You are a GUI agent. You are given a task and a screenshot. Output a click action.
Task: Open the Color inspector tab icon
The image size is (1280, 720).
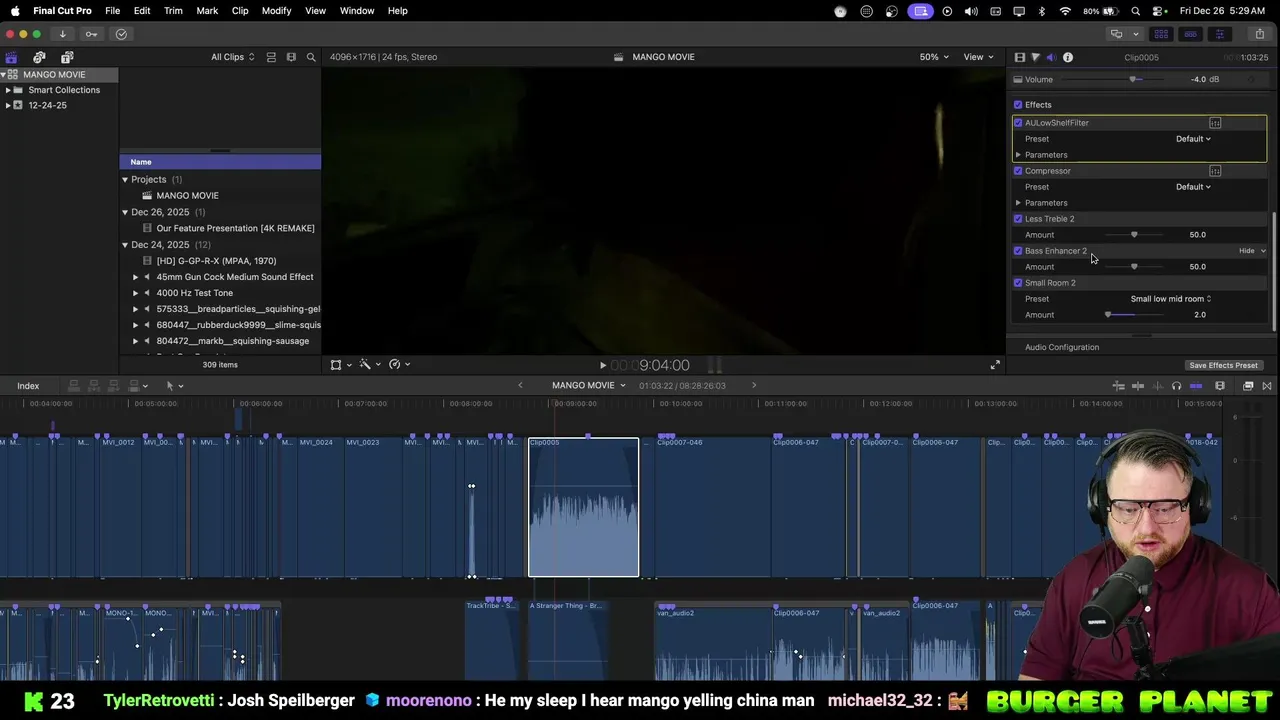coord(1035,57)
